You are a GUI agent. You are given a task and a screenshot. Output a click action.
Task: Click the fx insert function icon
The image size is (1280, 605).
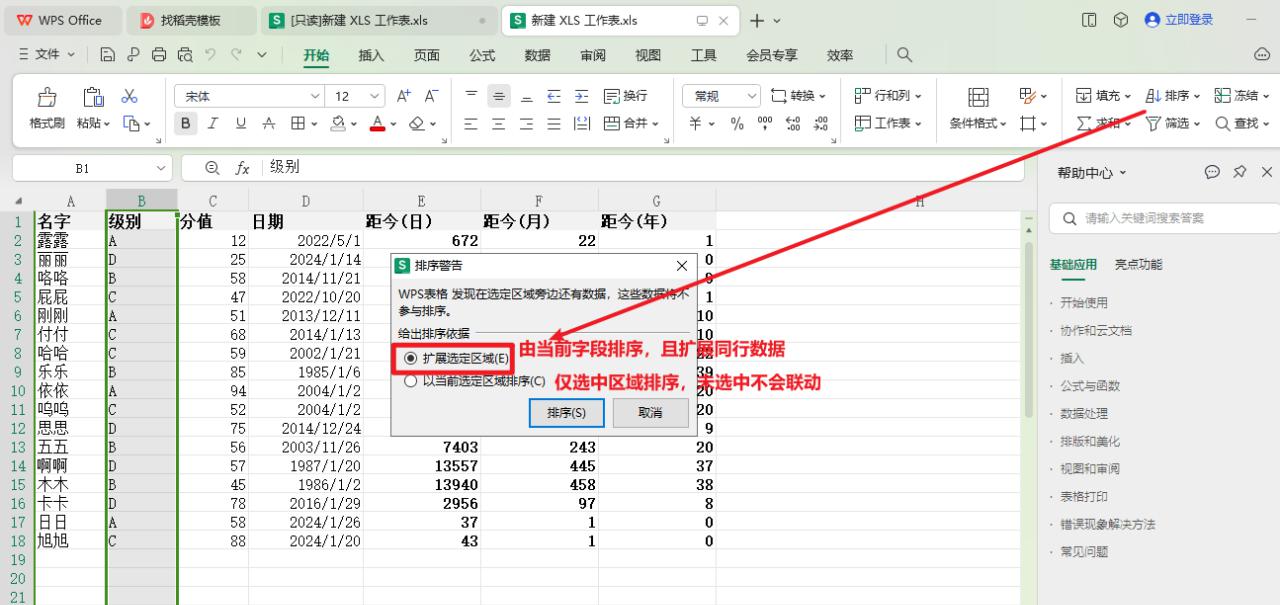pyautogui.click(x=242, y=168)
